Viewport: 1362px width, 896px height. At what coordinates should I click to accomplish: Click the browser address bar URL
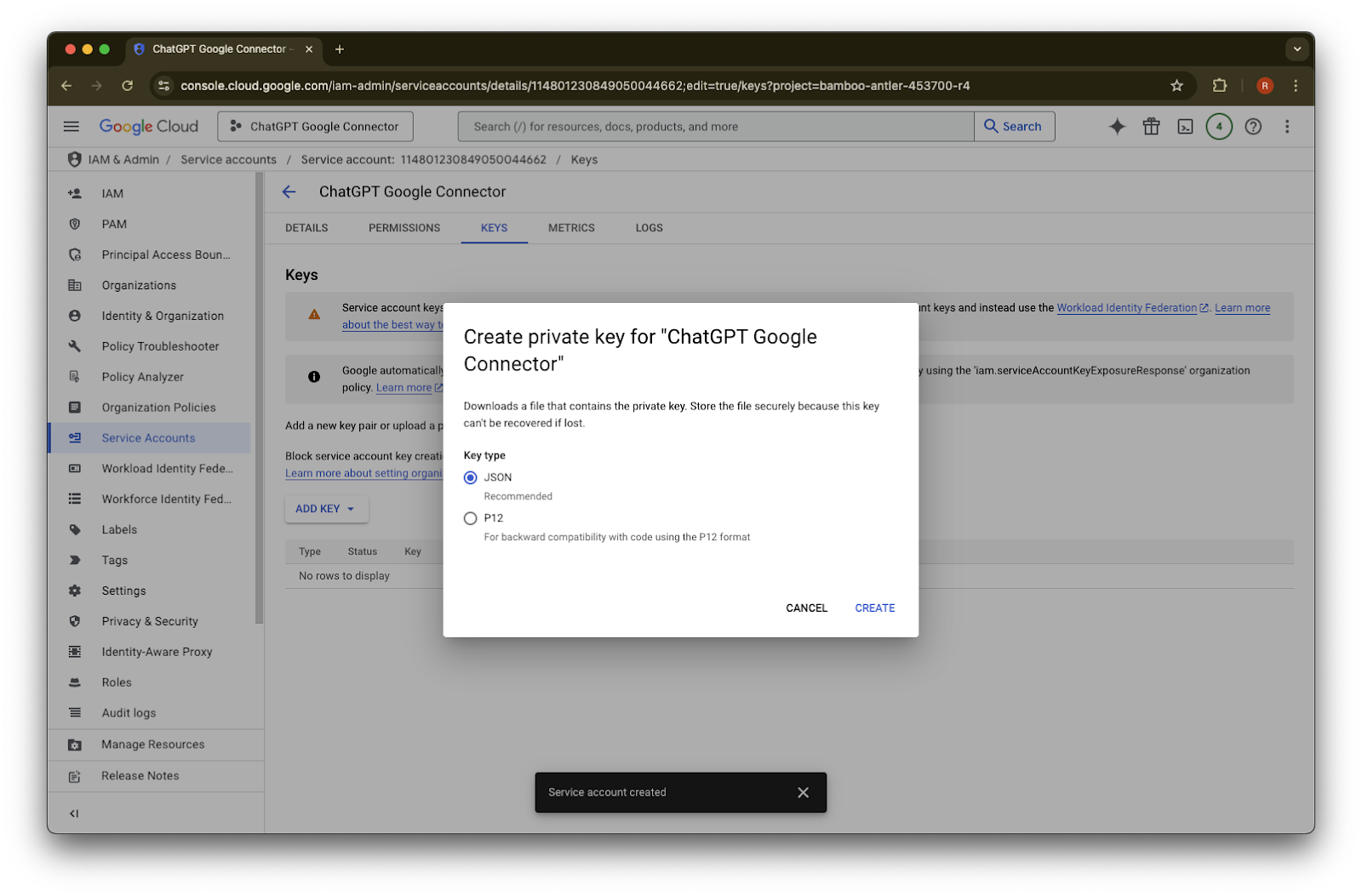(x=575, y=86)
